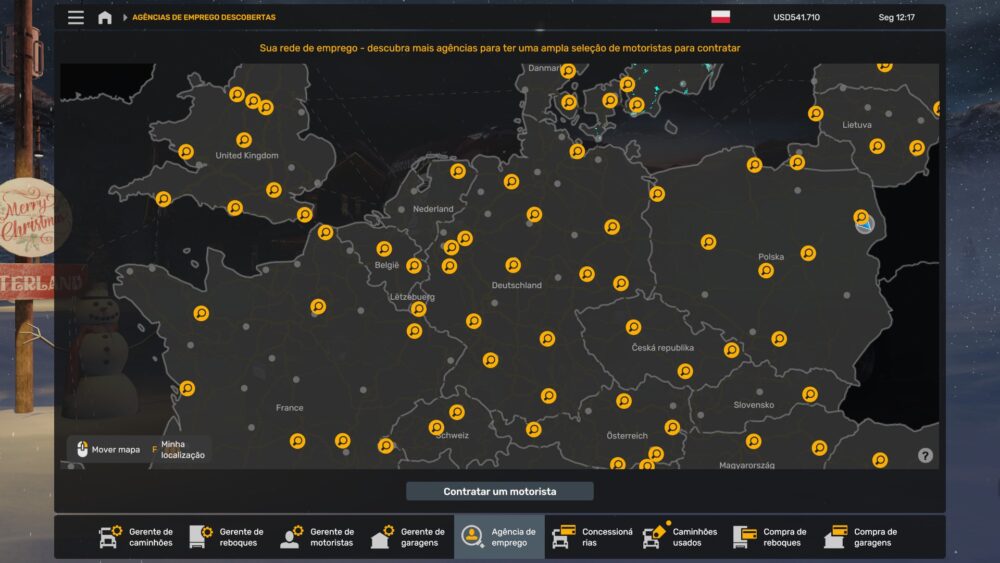Select the player location marker in Poland
The image size is (1000, 563).
coord(865,224)
